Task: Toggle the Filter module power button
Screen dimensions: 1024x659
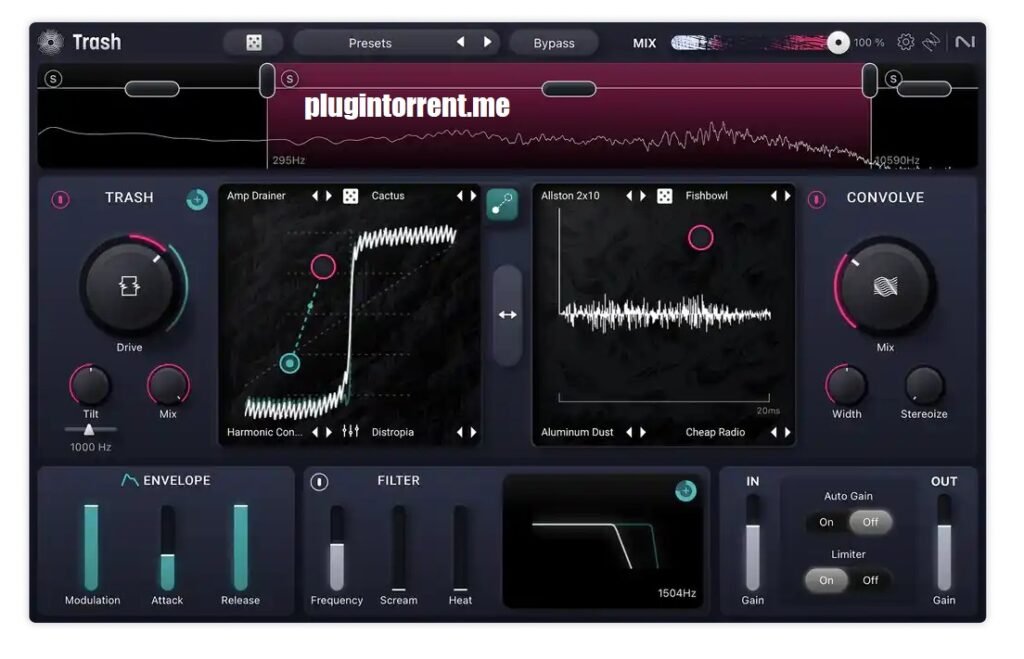Action: [x=319, y=482]
